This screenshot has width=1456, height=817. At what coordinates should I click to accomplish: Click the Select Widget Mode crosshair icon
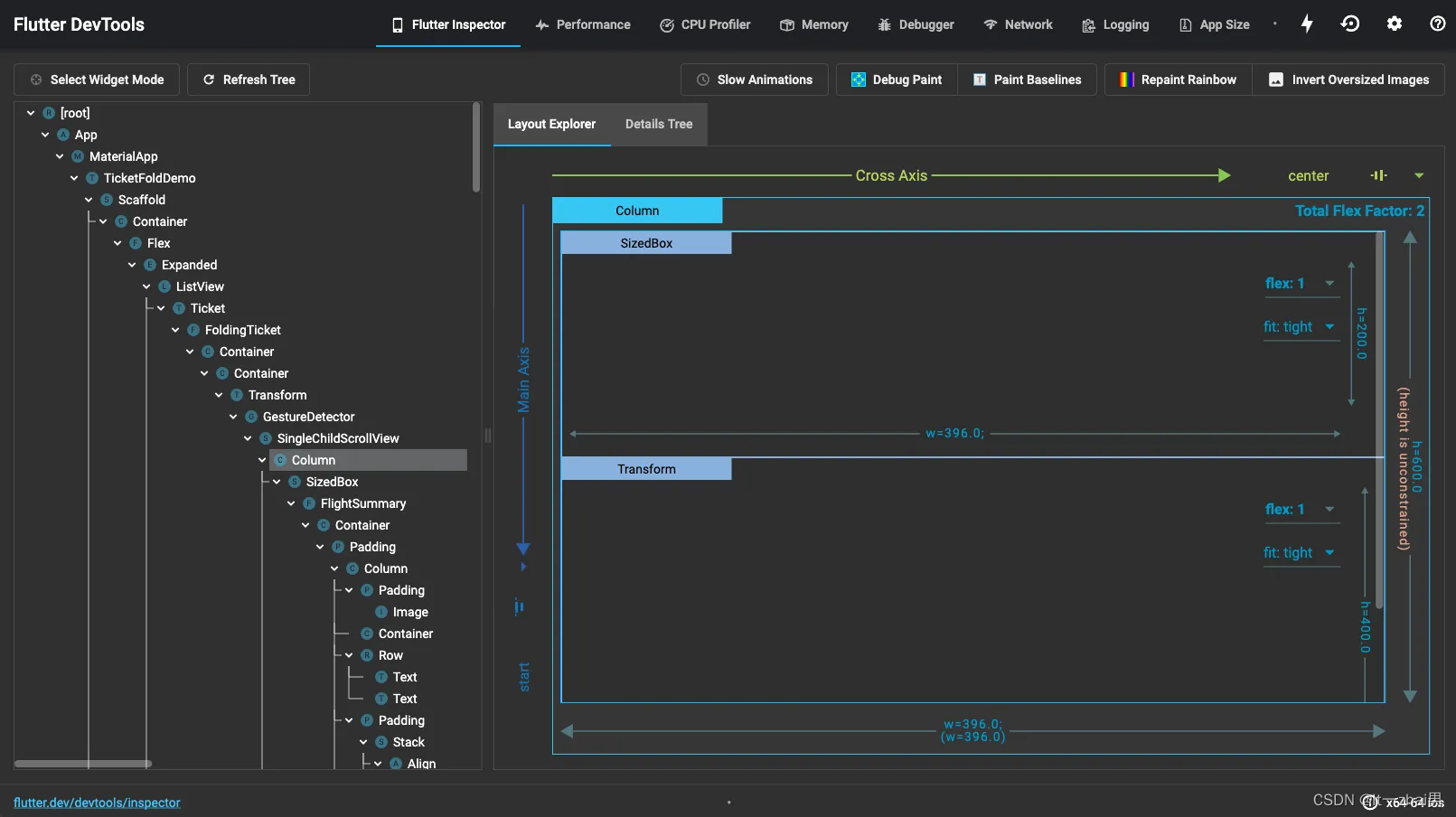tap(36, 80)
